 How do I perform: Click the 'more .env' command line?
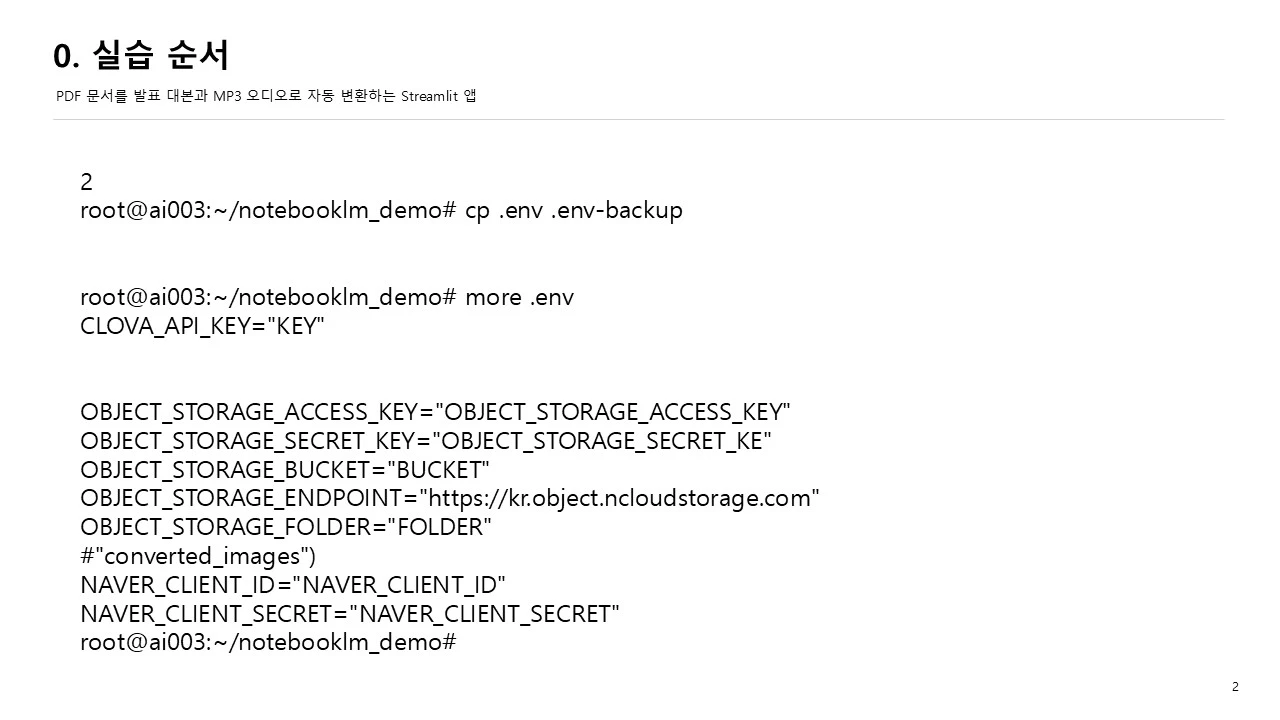click(327, 297)
